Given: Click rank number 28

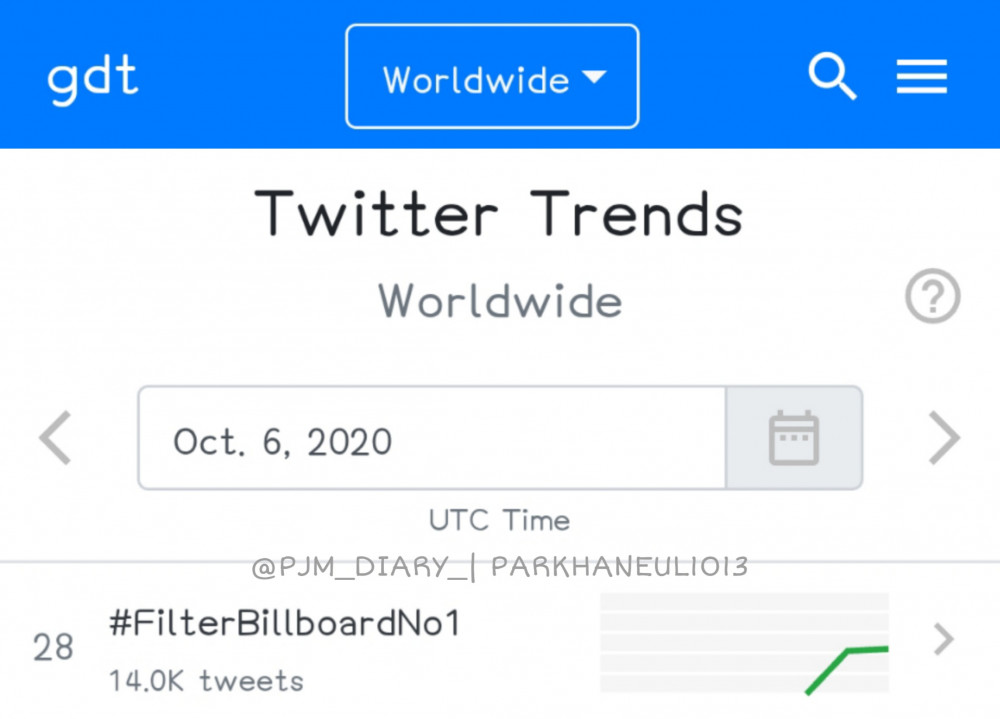Looking at the screenshot, I should tap(54, 648).
